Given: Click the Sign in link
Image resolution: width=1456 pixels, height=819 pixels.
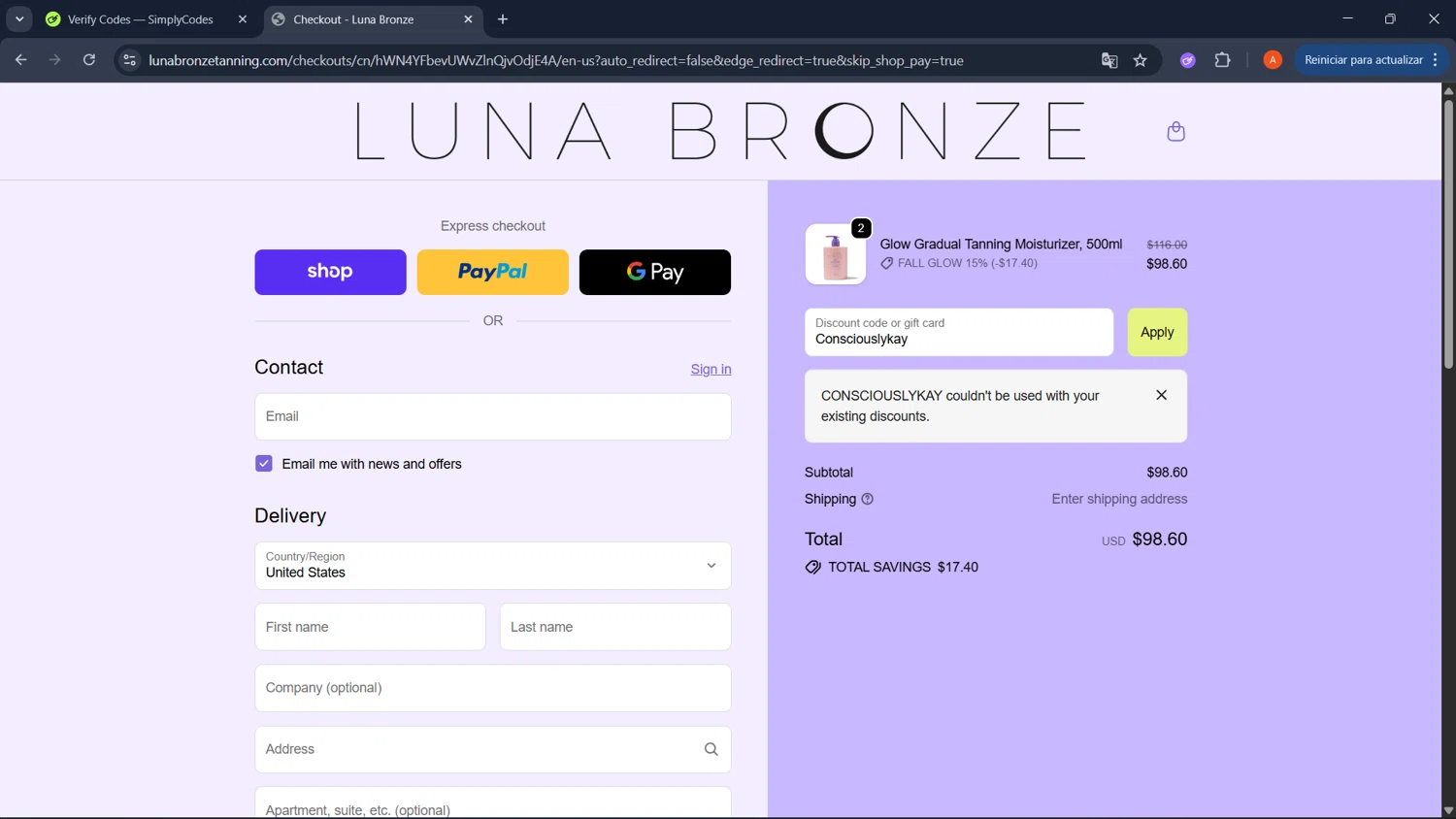Looking at the screenshot, I should [711, 369].
